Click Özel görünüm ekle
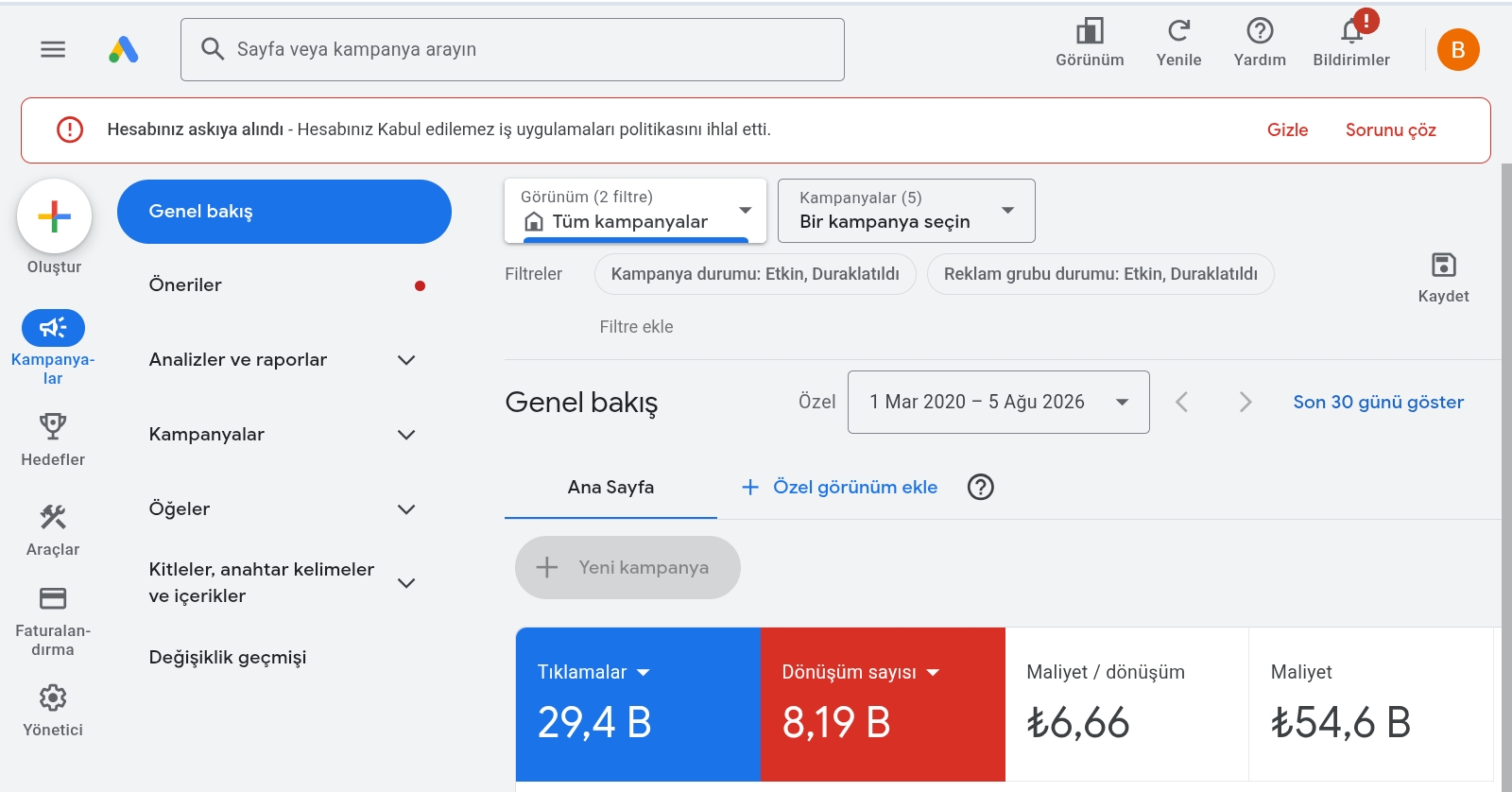Image resolution: width=1512 pixels, height=792 pixels. coord(839,487)
